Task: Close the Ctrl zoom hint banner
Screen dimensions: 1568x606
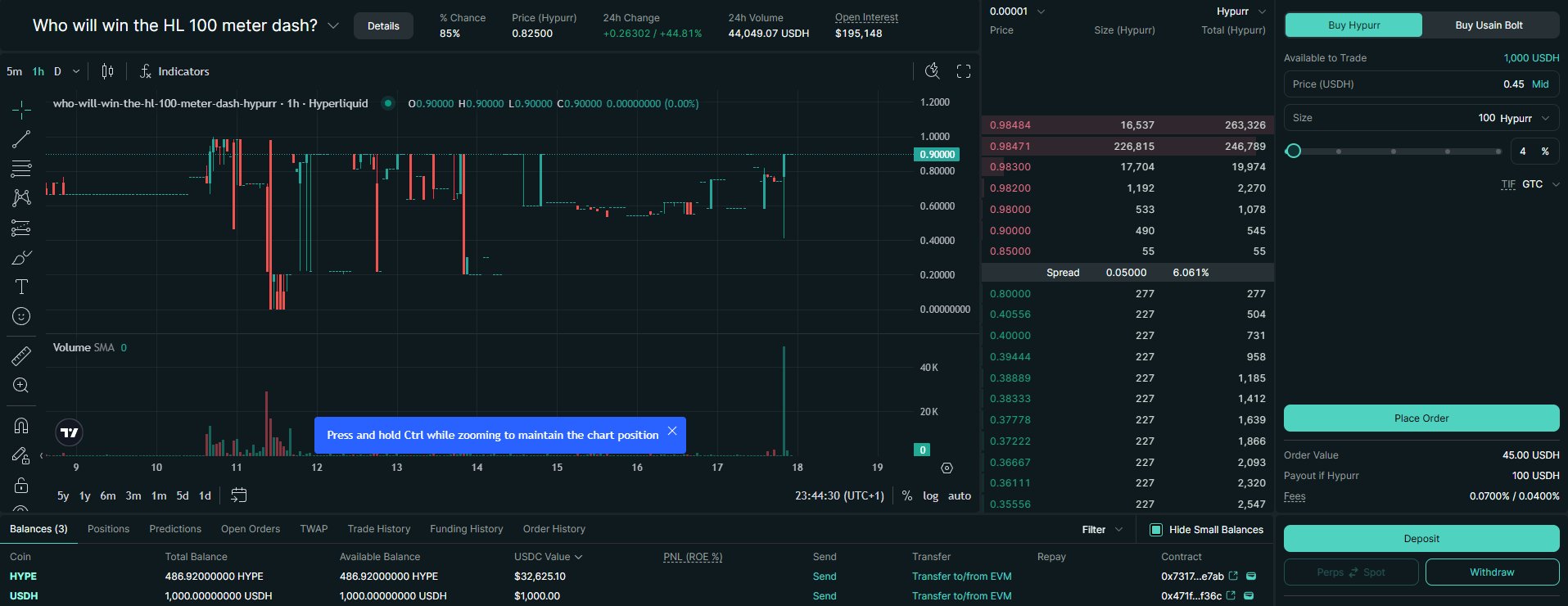Action: (672, 431)
